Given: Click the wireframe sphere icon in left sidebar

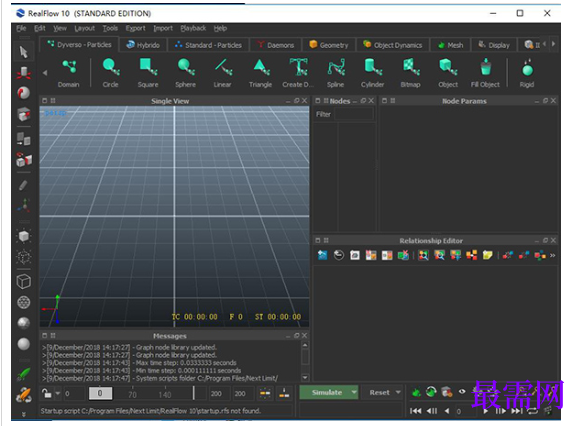Looking at the screenshot, I should click(24, 302).
